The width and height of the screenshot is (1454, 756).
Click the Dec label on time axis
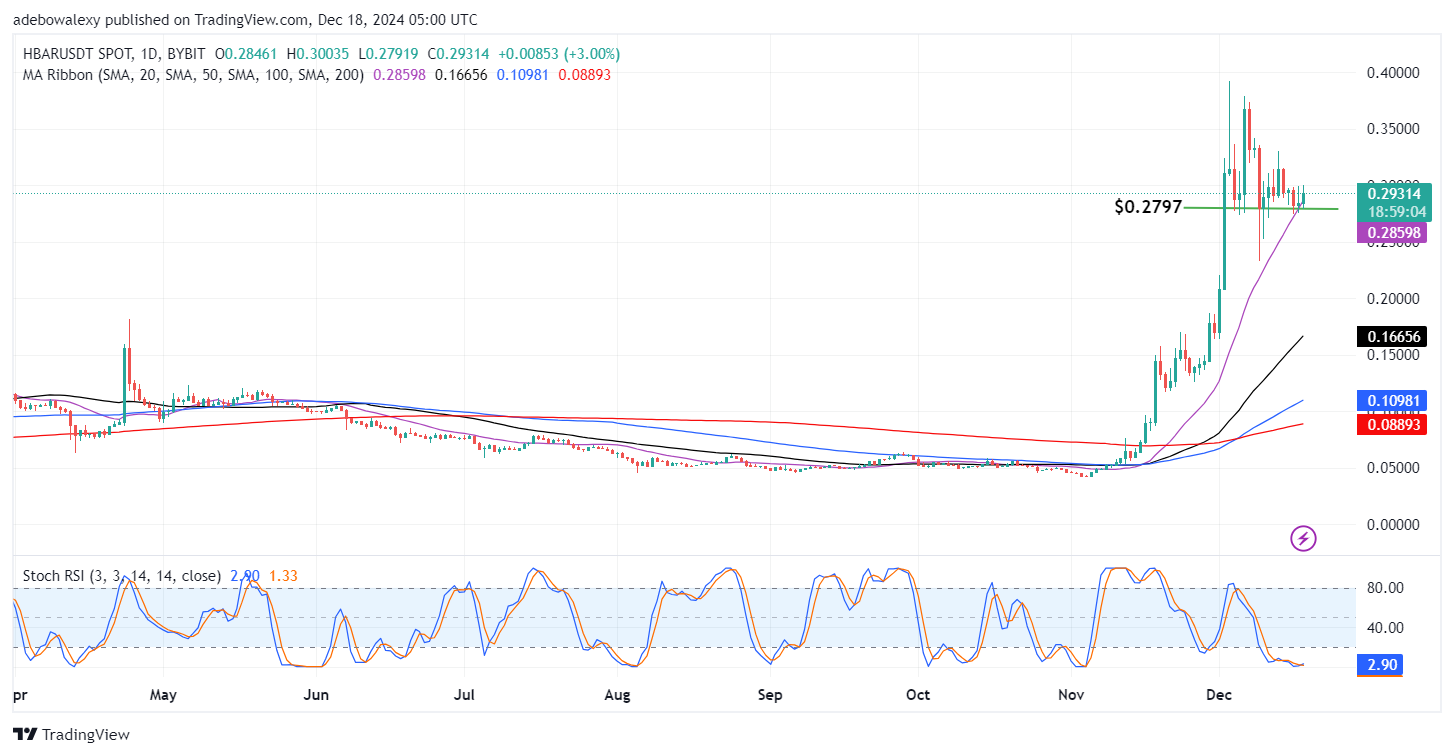(x=1219, y=693)
